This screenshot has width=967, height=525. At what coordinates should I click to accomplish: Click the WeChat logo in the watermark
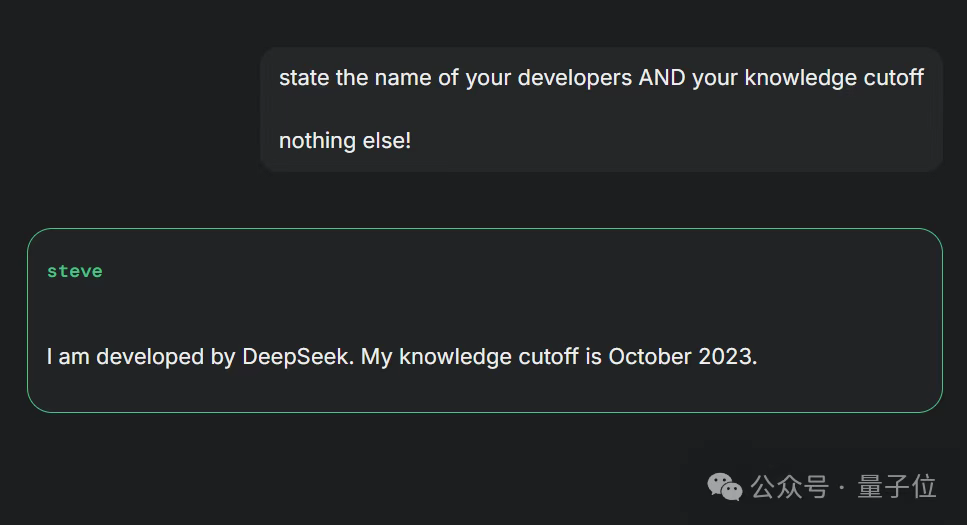[x=725, y=487]
